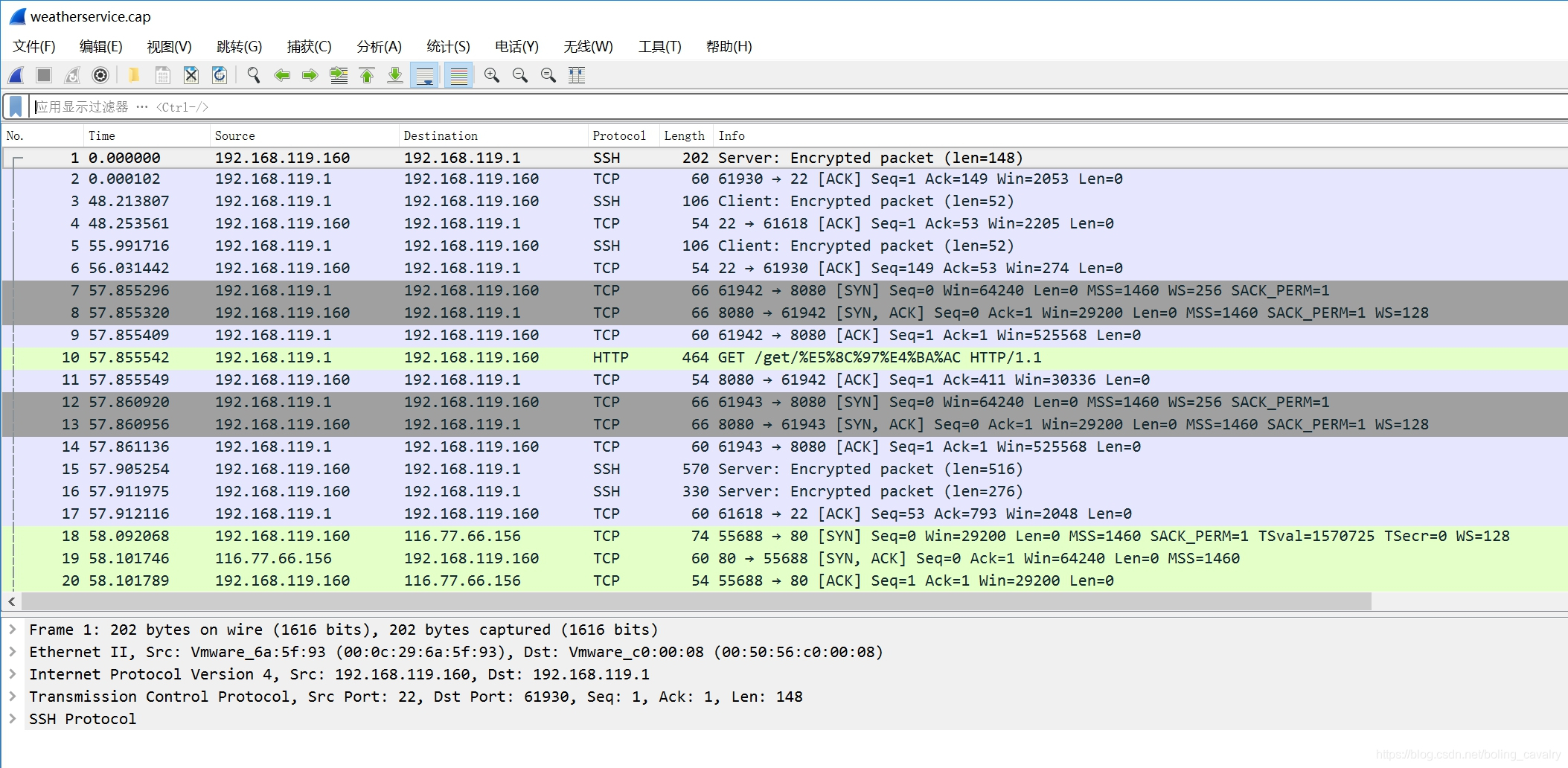1568x768 pixels.
Task: Open the 统计(S) menu
Action: tap(449, 46)
